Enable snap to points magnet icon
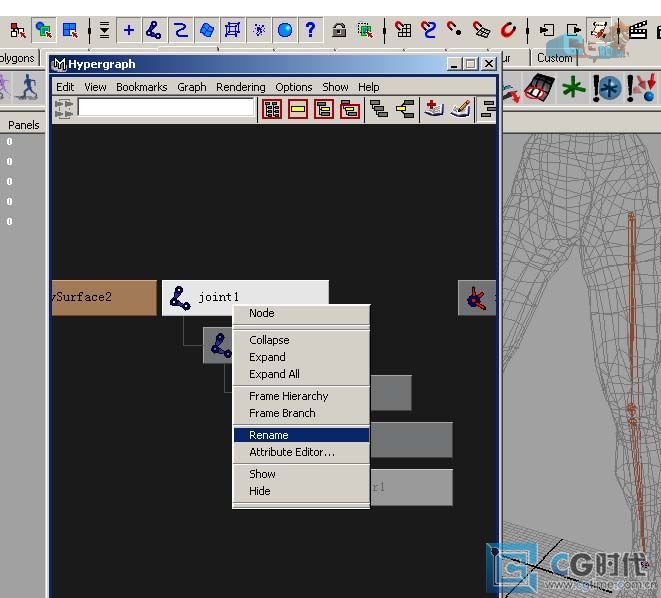661x598 pixels. coord(454,29)
